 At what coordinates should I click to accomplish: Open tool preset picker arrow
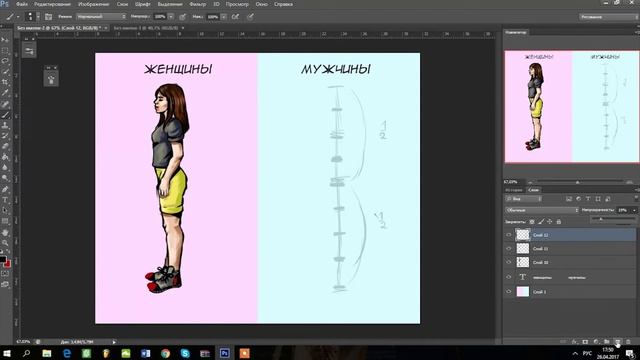[18, 17]
